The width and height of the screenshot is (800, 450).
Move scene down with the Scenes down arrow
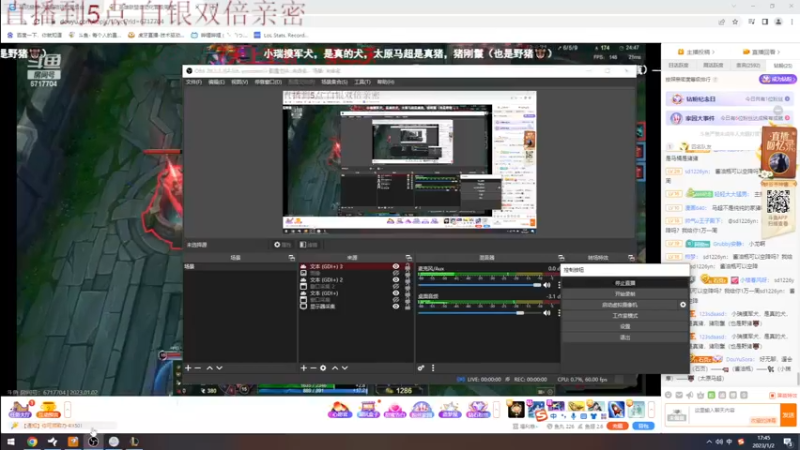coord(219,368)
